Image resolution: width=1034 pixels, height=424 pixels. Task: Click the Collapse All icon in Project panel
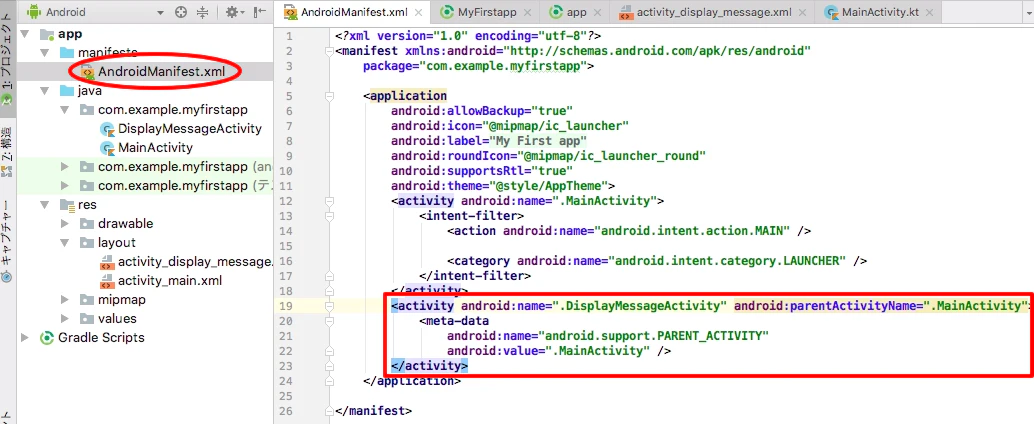(x=202, y=13)
